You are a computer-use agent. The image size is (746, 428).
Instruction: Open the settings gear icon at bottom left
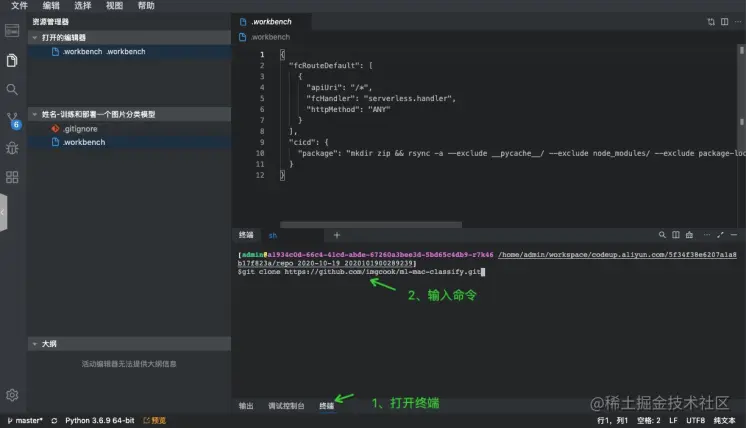12,395
